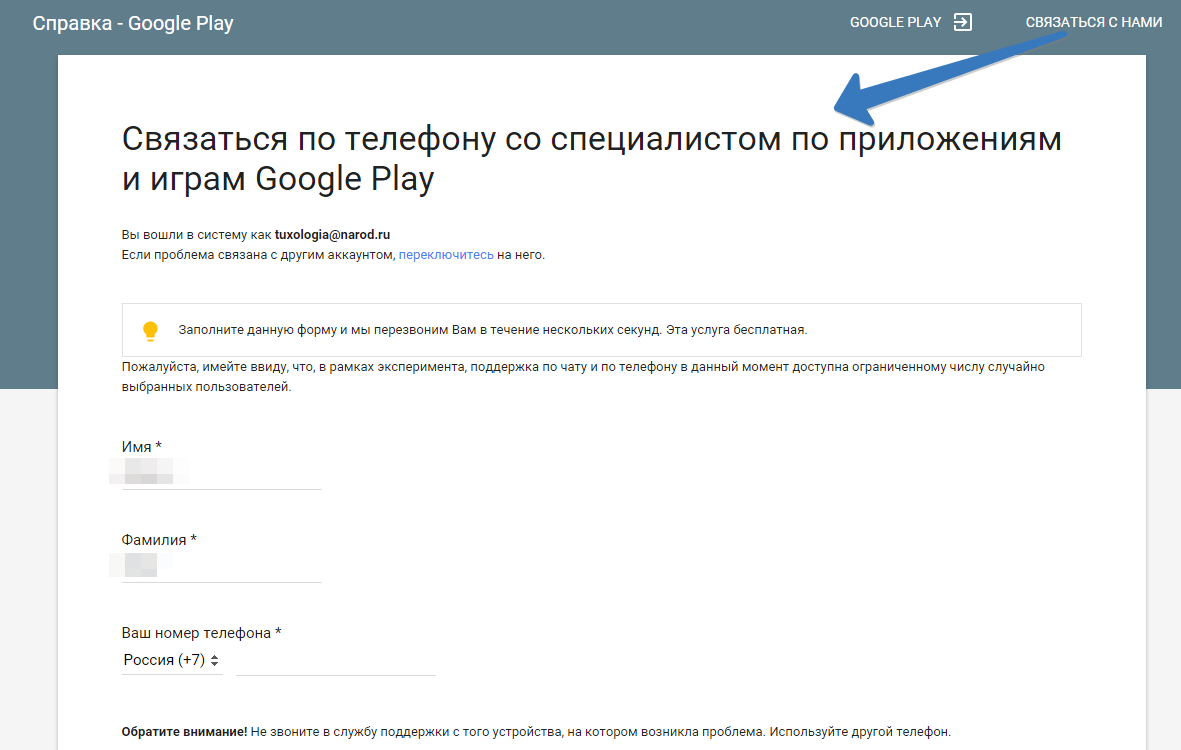This screenshot has height=750, width=1181.
Task: Click the GOOGLE PLAY header link
Action: point(895,23)
